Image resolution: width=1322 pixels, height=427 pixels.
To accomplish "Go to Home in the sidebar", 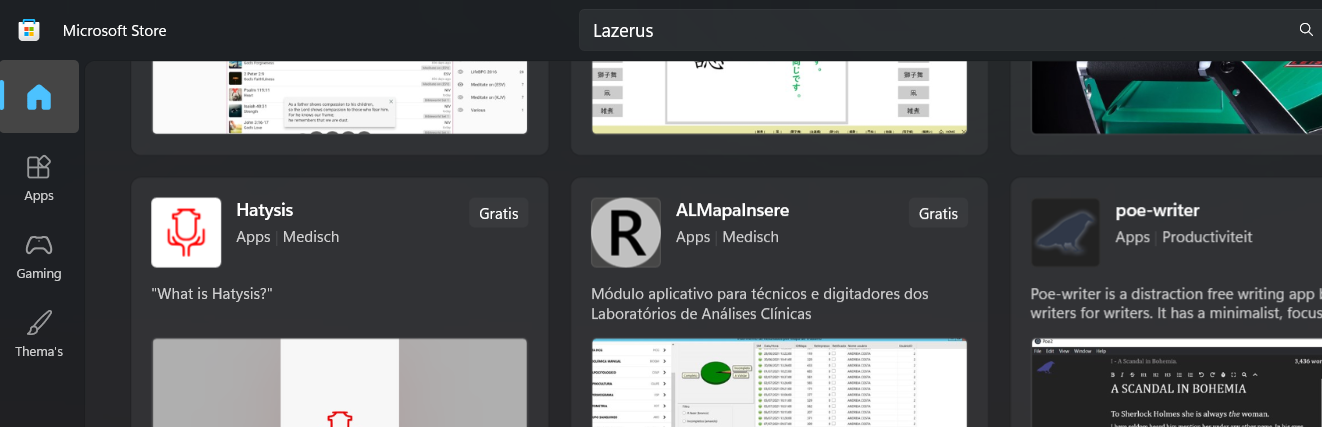I will 39,97.
